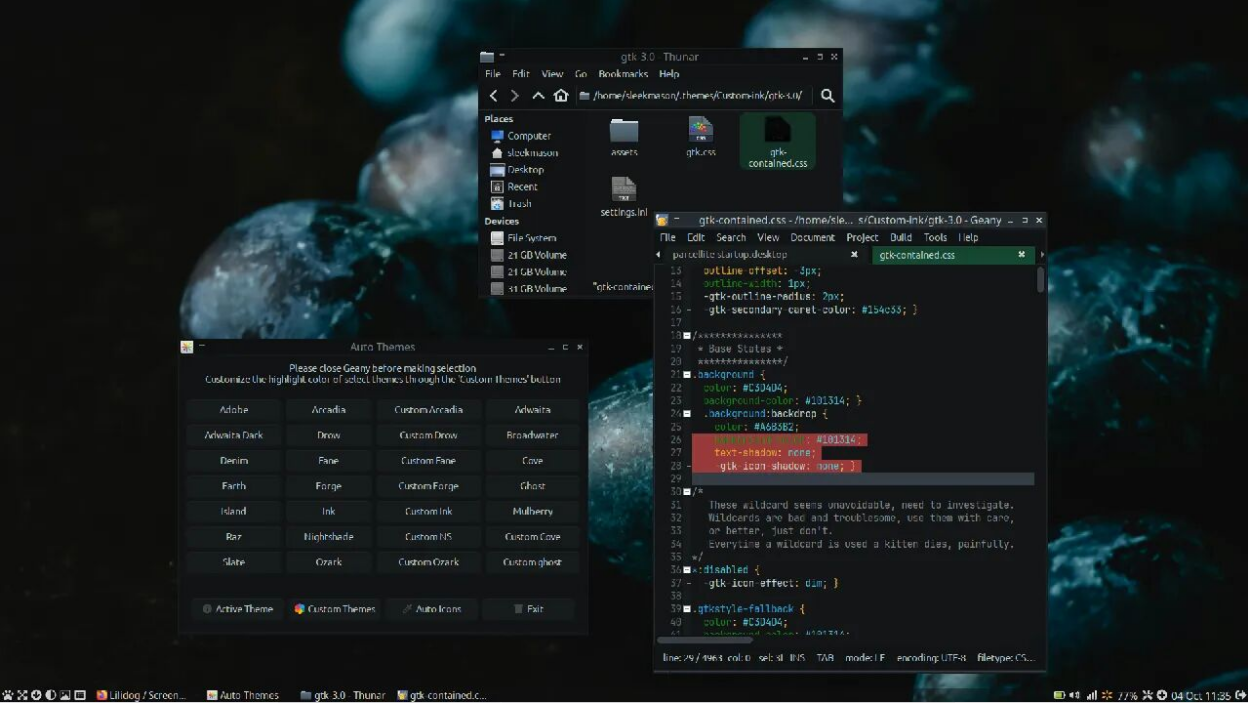This screenshot has width=1248, height=703.
Task: Open Trash in Thunar sidebar
Action: pos(510,204)
